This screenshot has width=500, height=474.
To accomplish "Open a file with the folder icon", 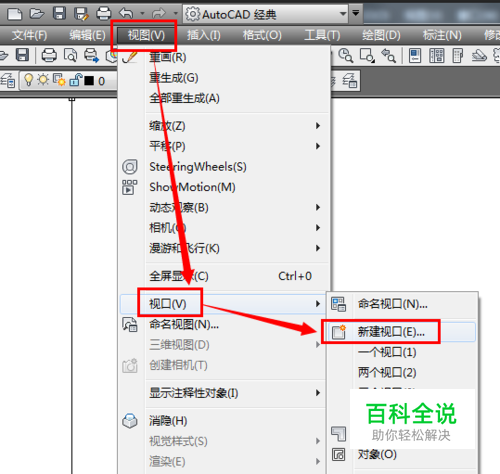I will coord(37,14).
